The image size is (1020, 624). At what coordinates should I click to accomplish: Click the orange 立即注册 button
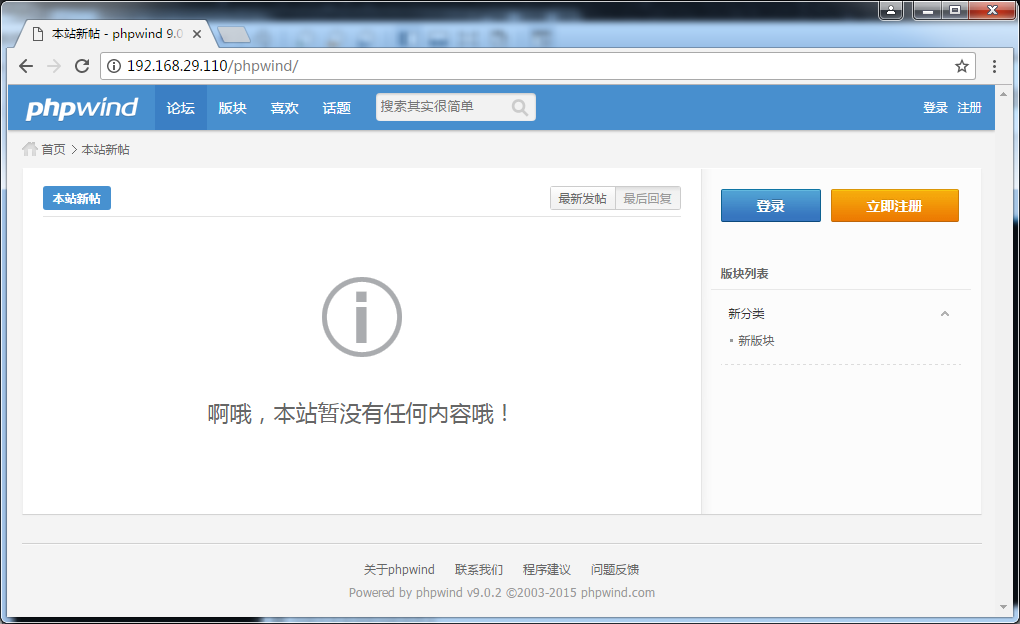894,206
